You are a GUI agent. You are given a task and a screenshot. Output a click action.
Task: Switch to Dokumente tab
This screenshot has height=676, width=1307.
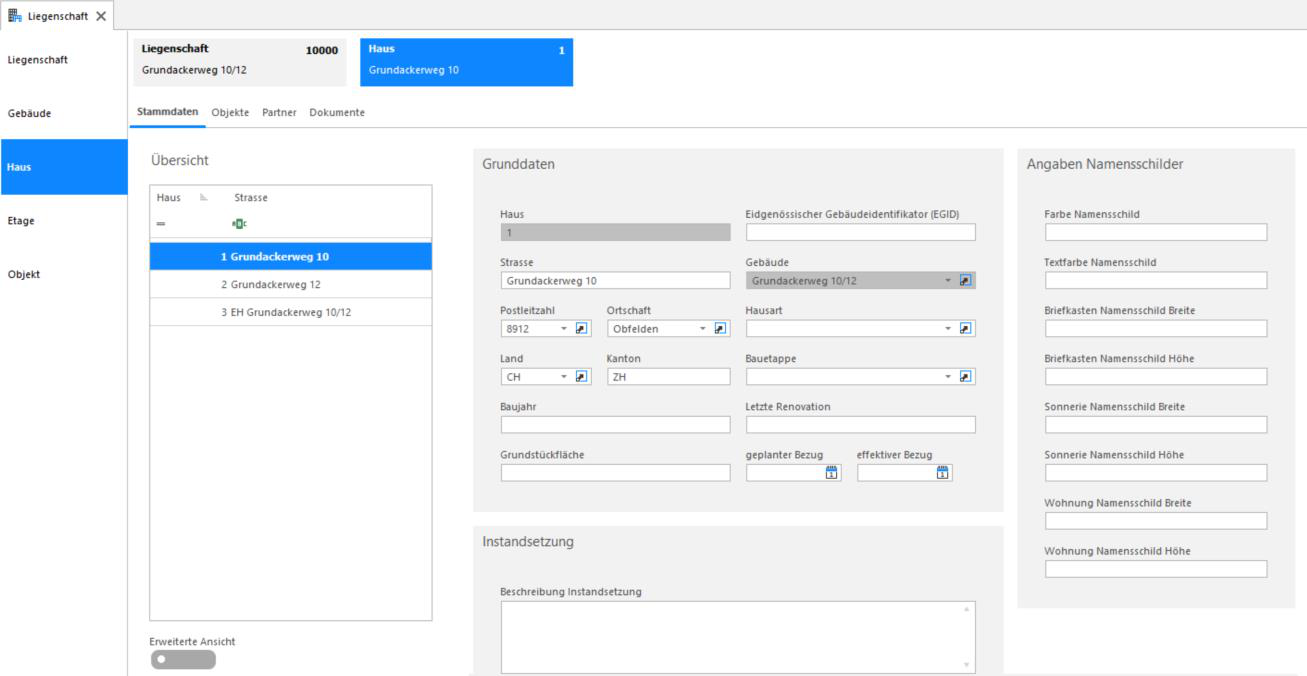pos(337,112)
